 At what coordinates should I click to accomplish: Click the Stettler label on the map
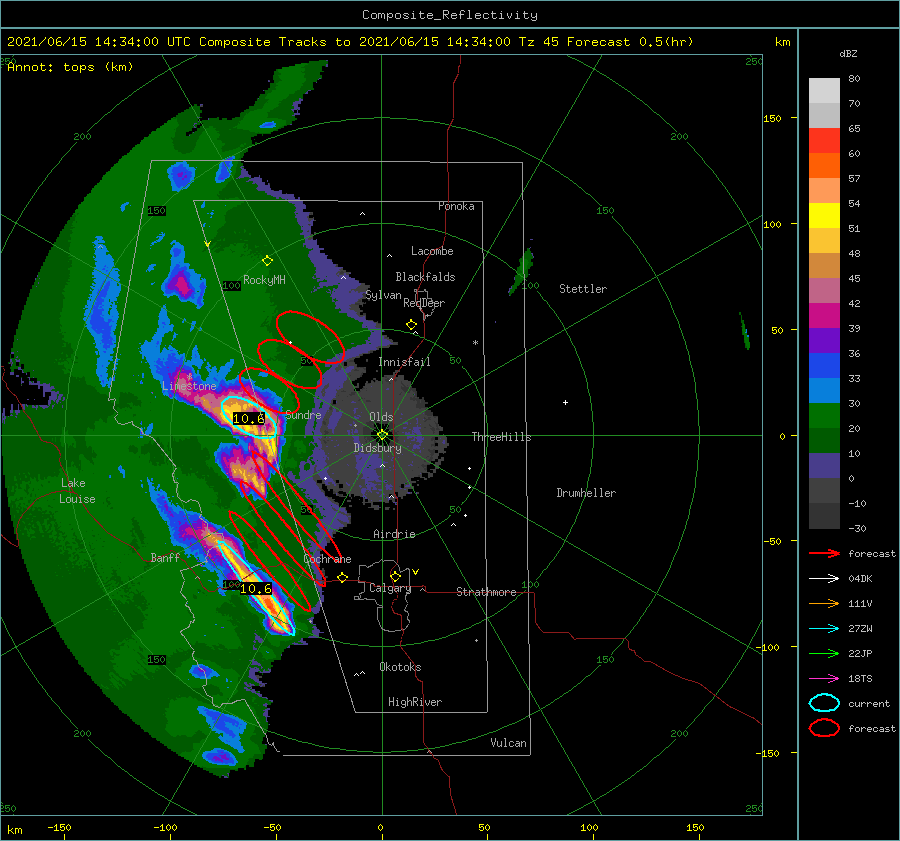point(583,289)
